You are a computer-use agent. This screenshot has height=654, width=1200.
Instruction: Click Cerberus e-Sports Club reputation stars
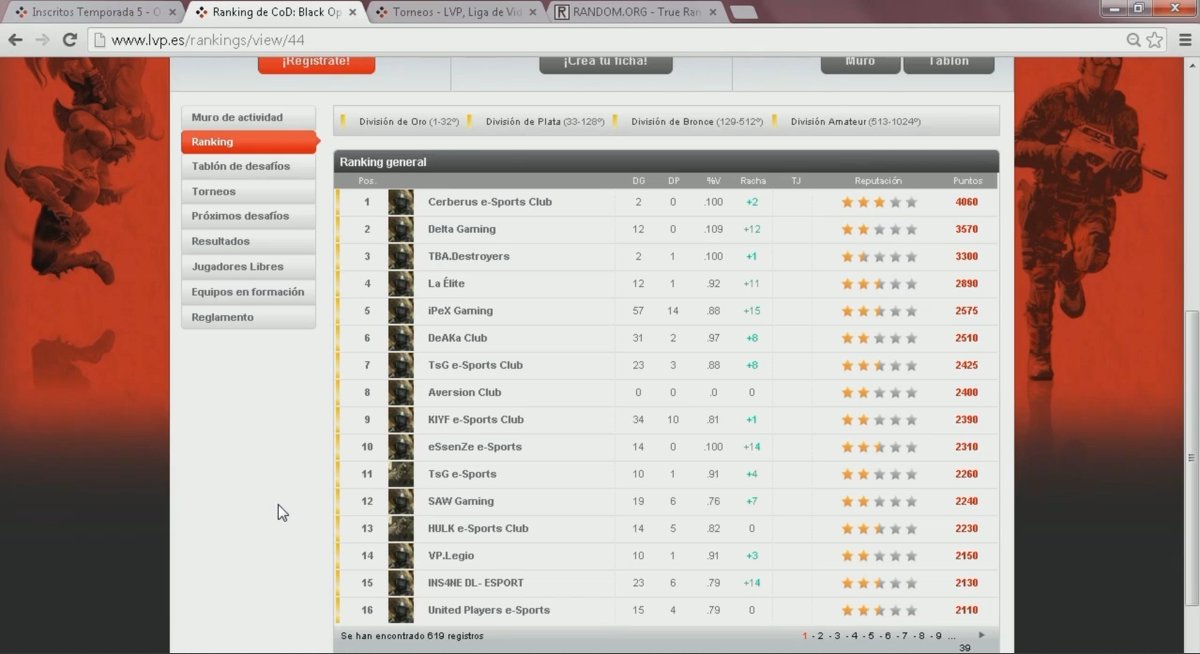coord(879,202)
